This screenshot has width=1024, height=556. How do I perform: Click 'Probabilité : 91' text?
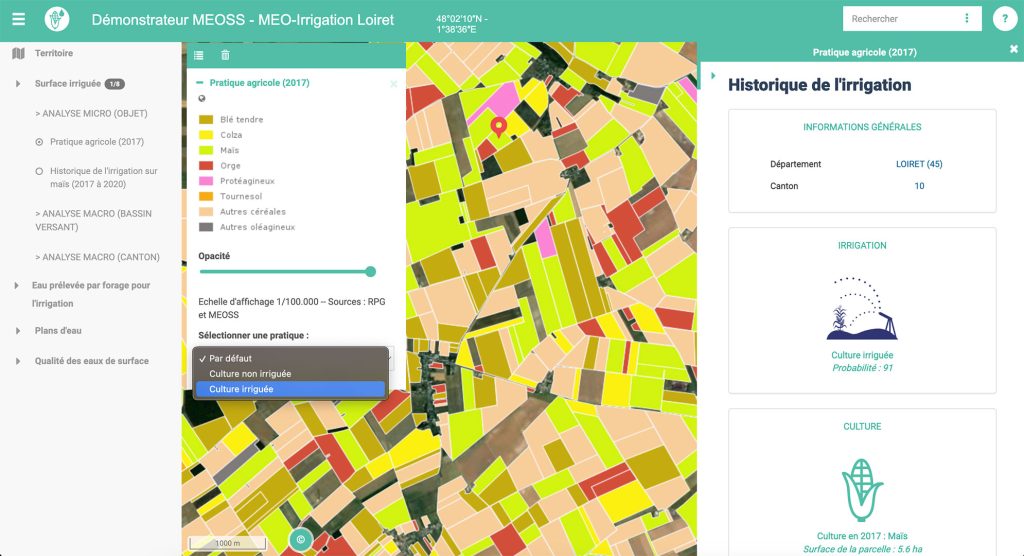tap(862, 368)
